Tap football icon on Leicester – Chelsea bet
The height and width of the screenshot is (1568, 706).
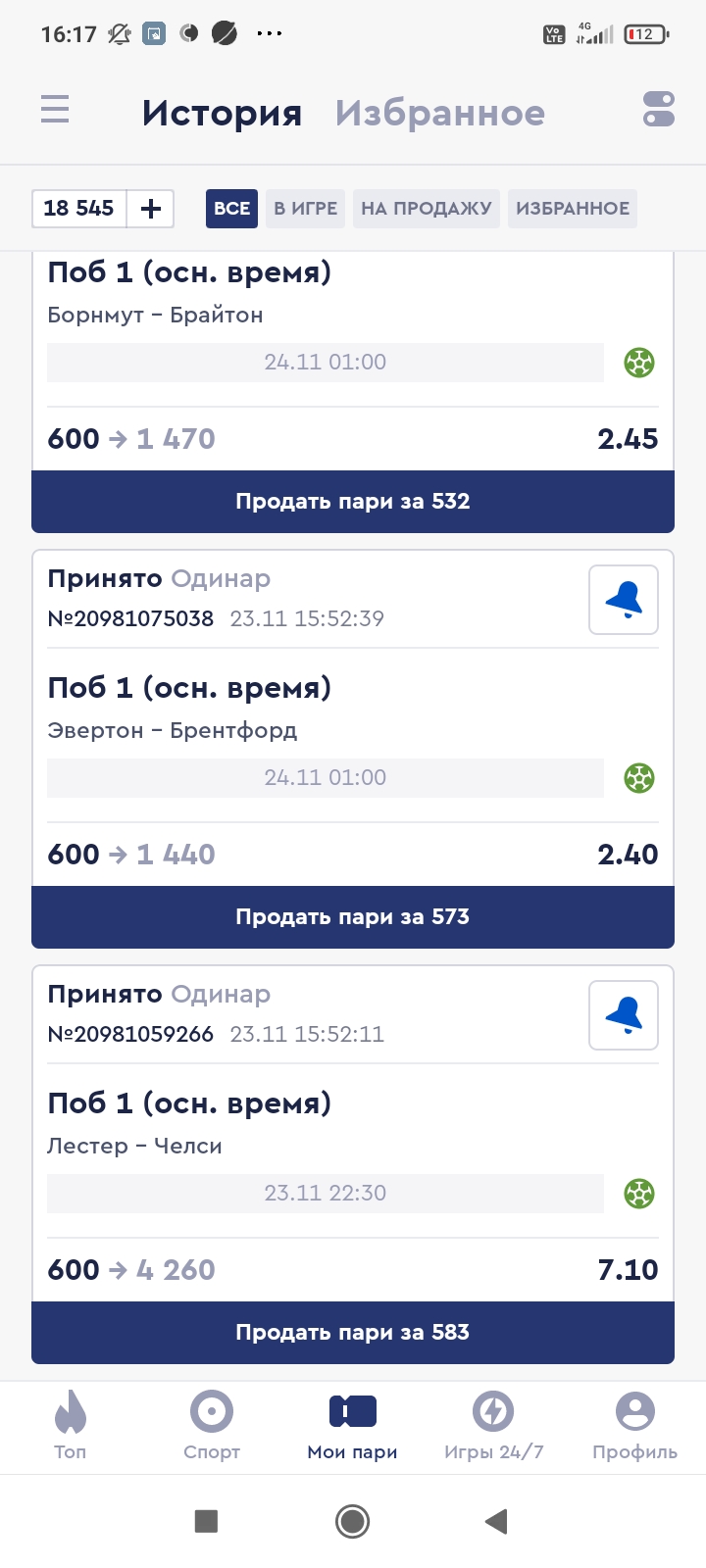(639, 1194)
